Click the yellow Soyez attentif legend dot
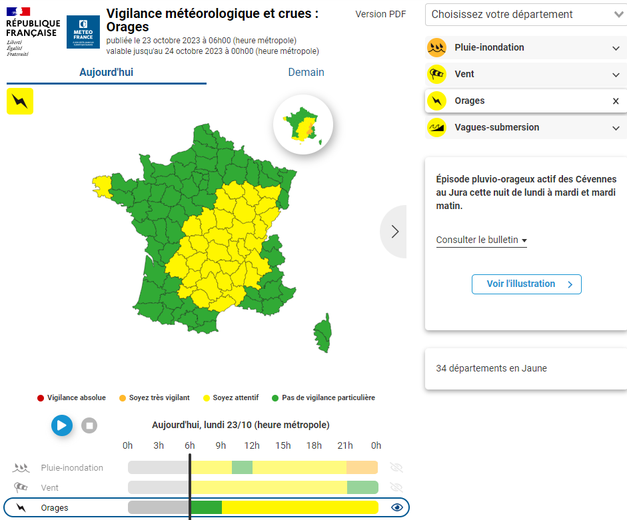This screenshot has width=627, height=520. click(x=206, y=398)
